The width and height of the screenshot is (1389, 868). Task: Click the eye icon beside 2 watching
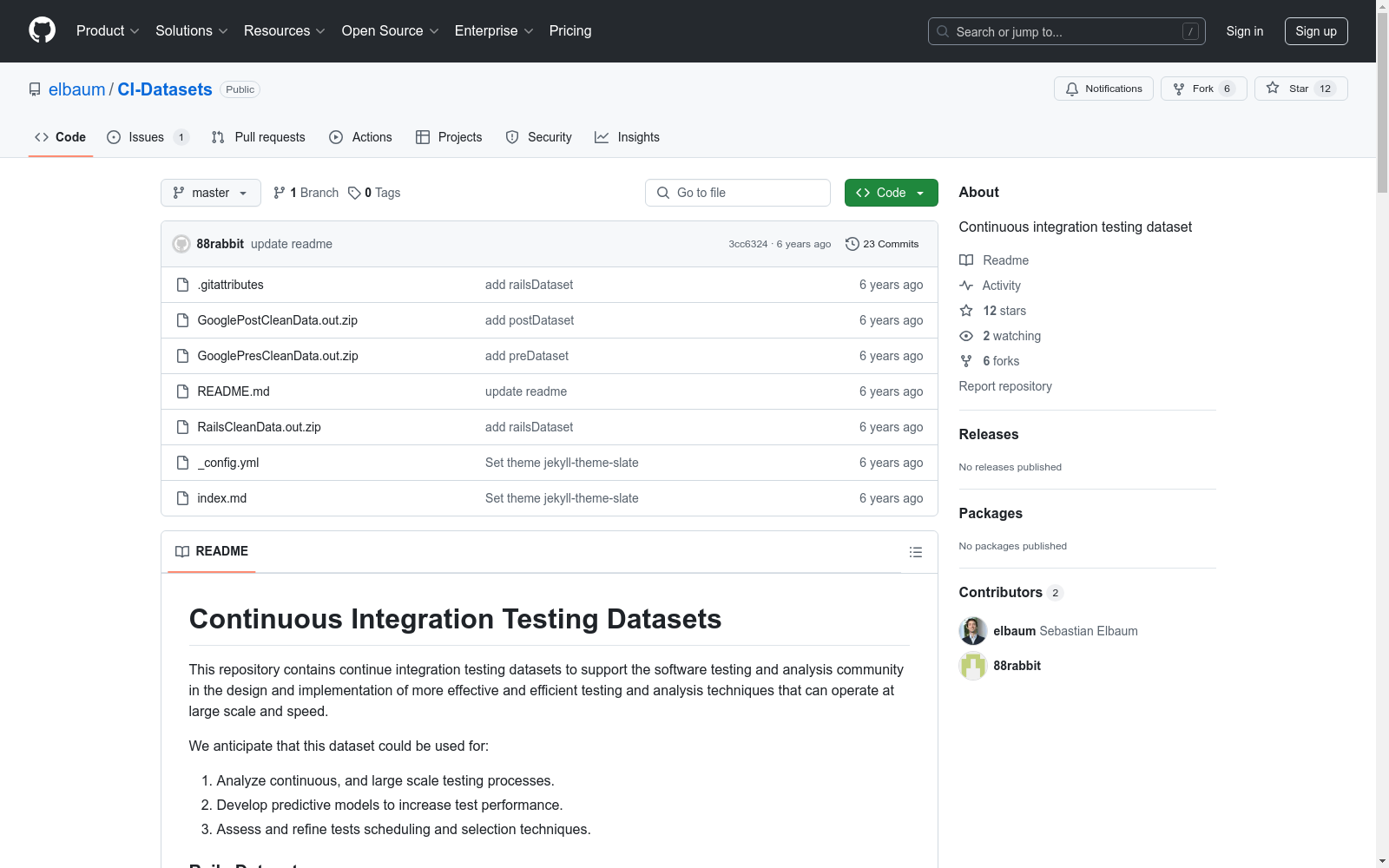coord(966,336)
